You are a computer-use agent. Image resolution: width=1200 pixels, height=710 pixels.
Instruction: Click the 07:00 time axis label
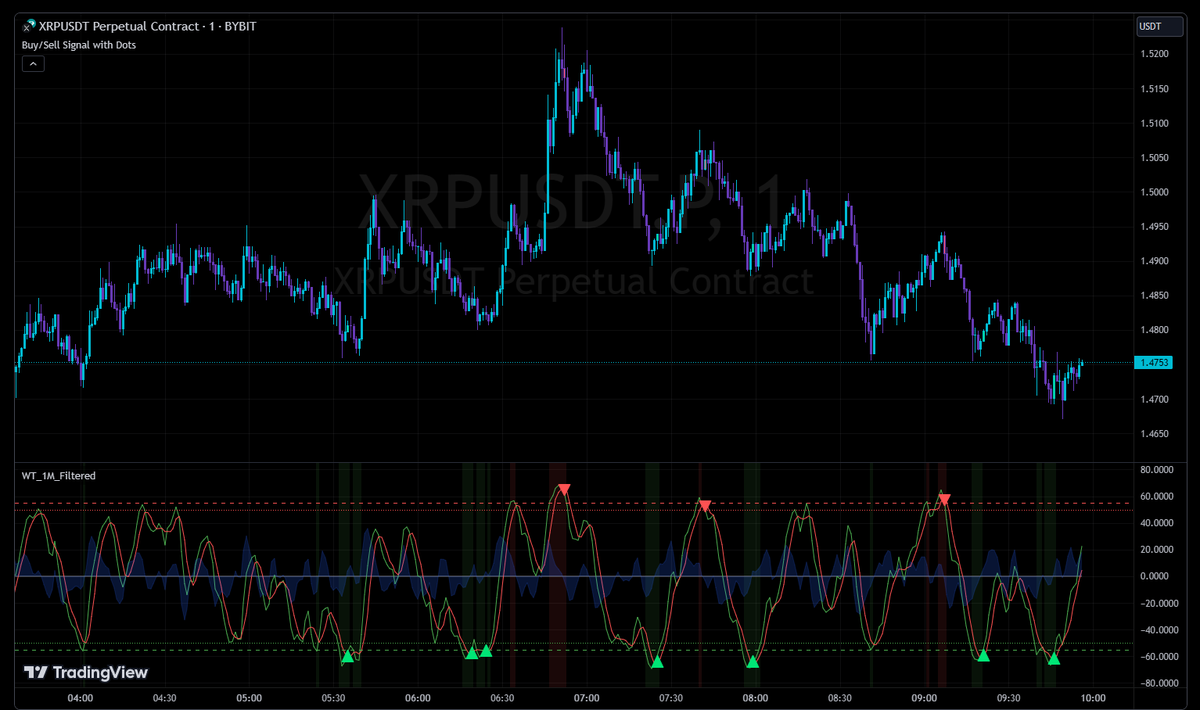587,698
